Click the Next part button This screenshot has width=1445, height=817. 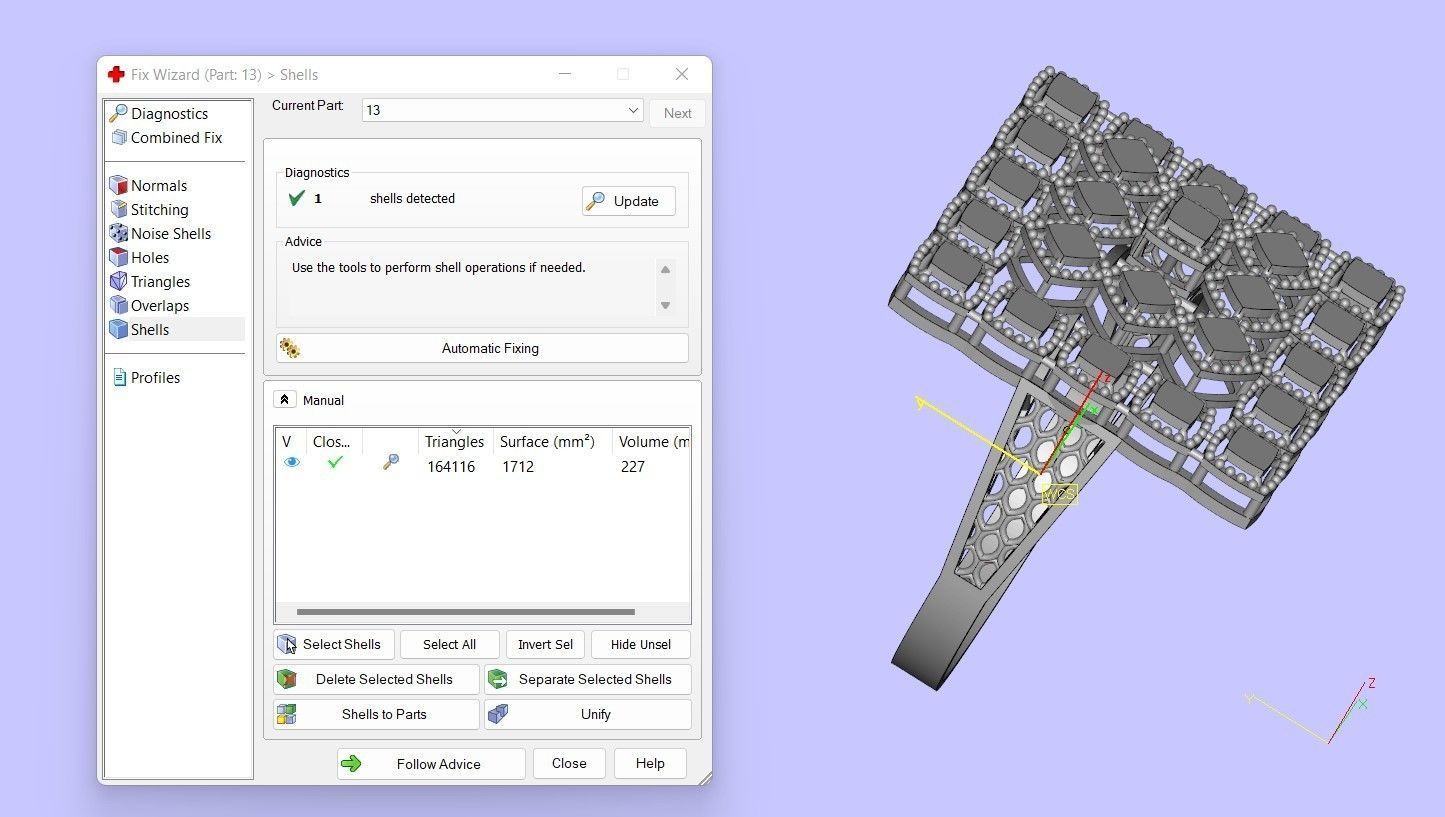677,113
